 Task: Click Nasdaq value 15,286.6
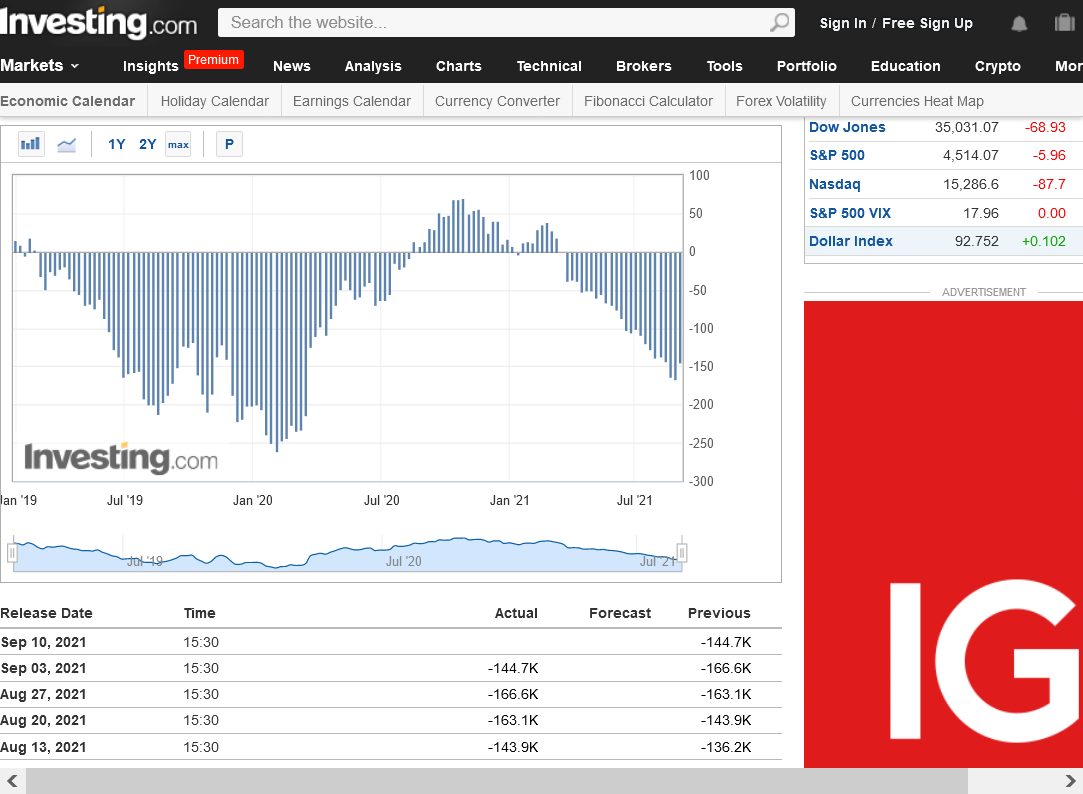[x=971, y=184]
